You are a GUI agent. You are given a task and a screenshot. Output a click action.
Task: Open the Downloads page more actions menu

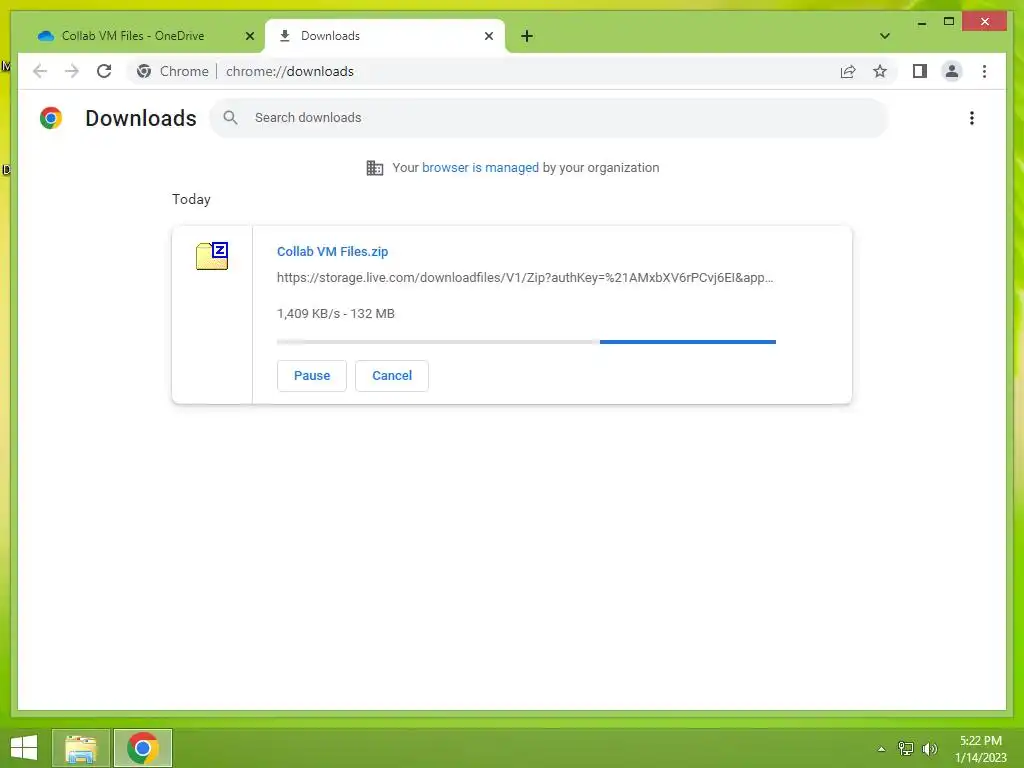coord(972,118)
